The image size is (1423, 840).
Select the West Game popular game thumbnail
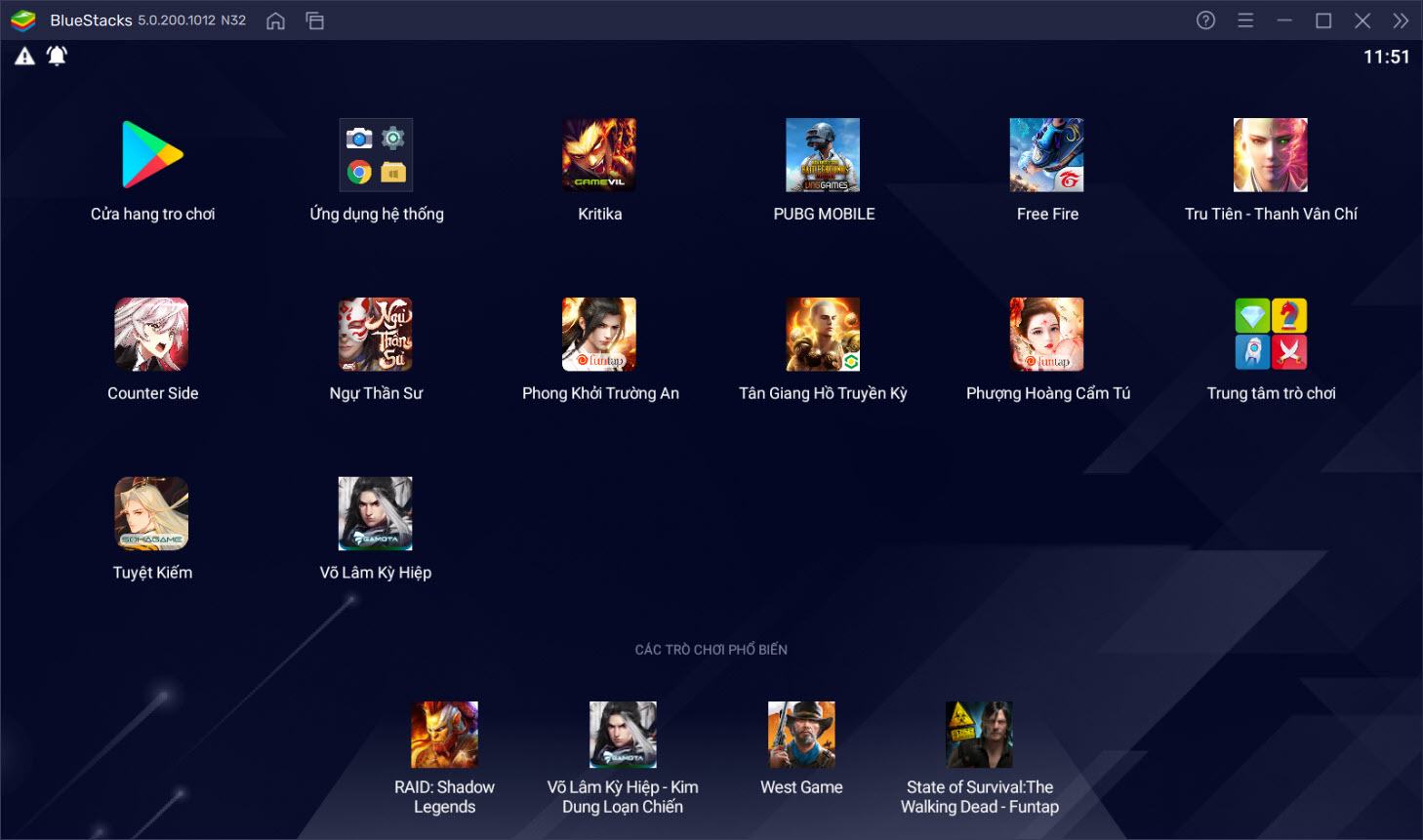point(801,735)
